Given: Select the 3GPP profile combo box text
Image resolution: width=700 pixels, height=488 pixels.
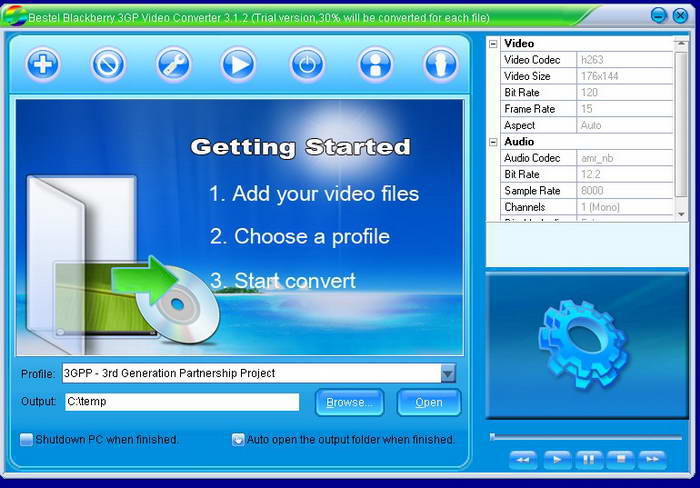Looking at the screenshot, I should [x=251, y=373].
